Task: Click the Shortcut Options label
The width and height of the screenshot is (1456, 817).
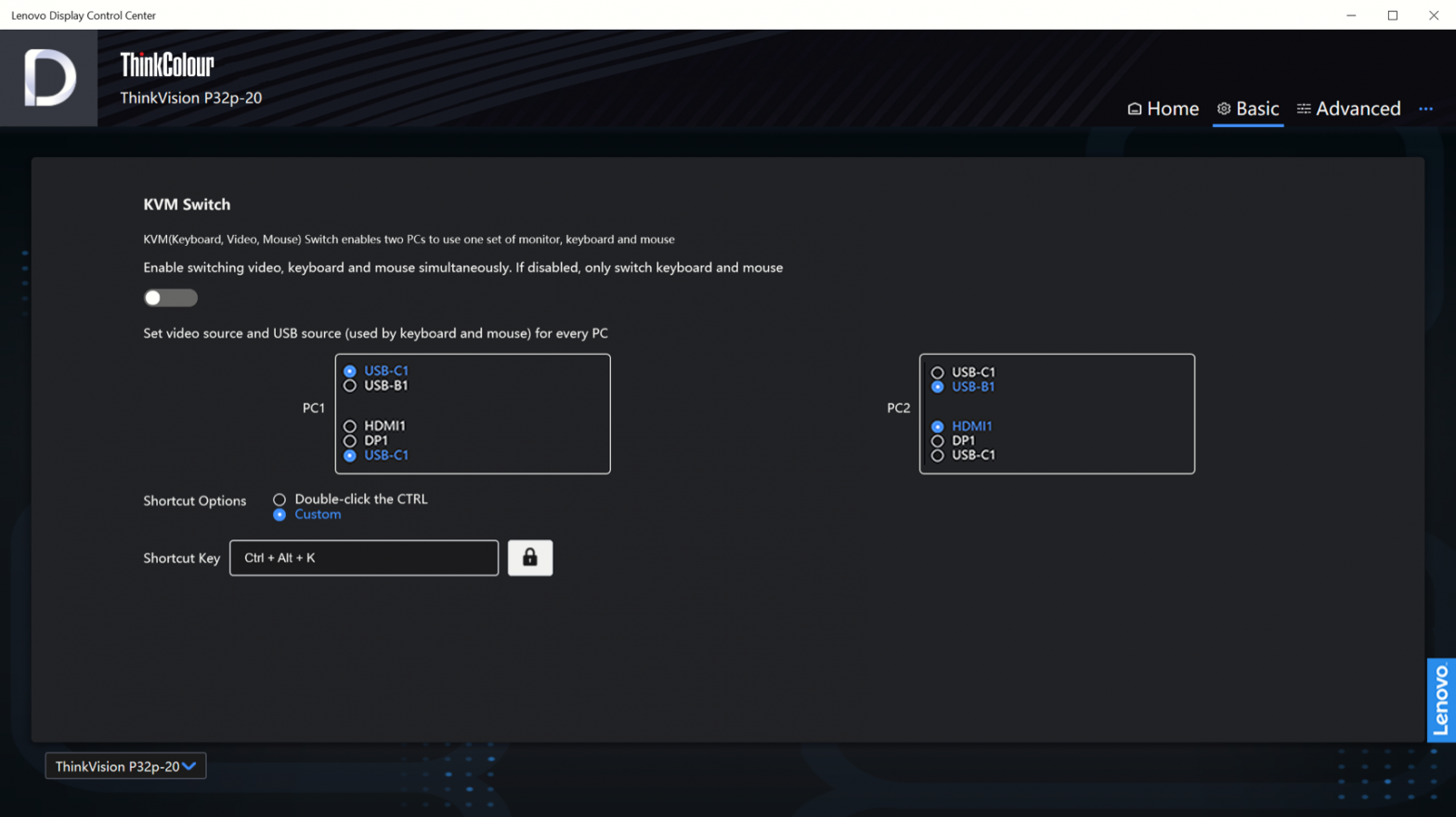Action: point(195,500)
